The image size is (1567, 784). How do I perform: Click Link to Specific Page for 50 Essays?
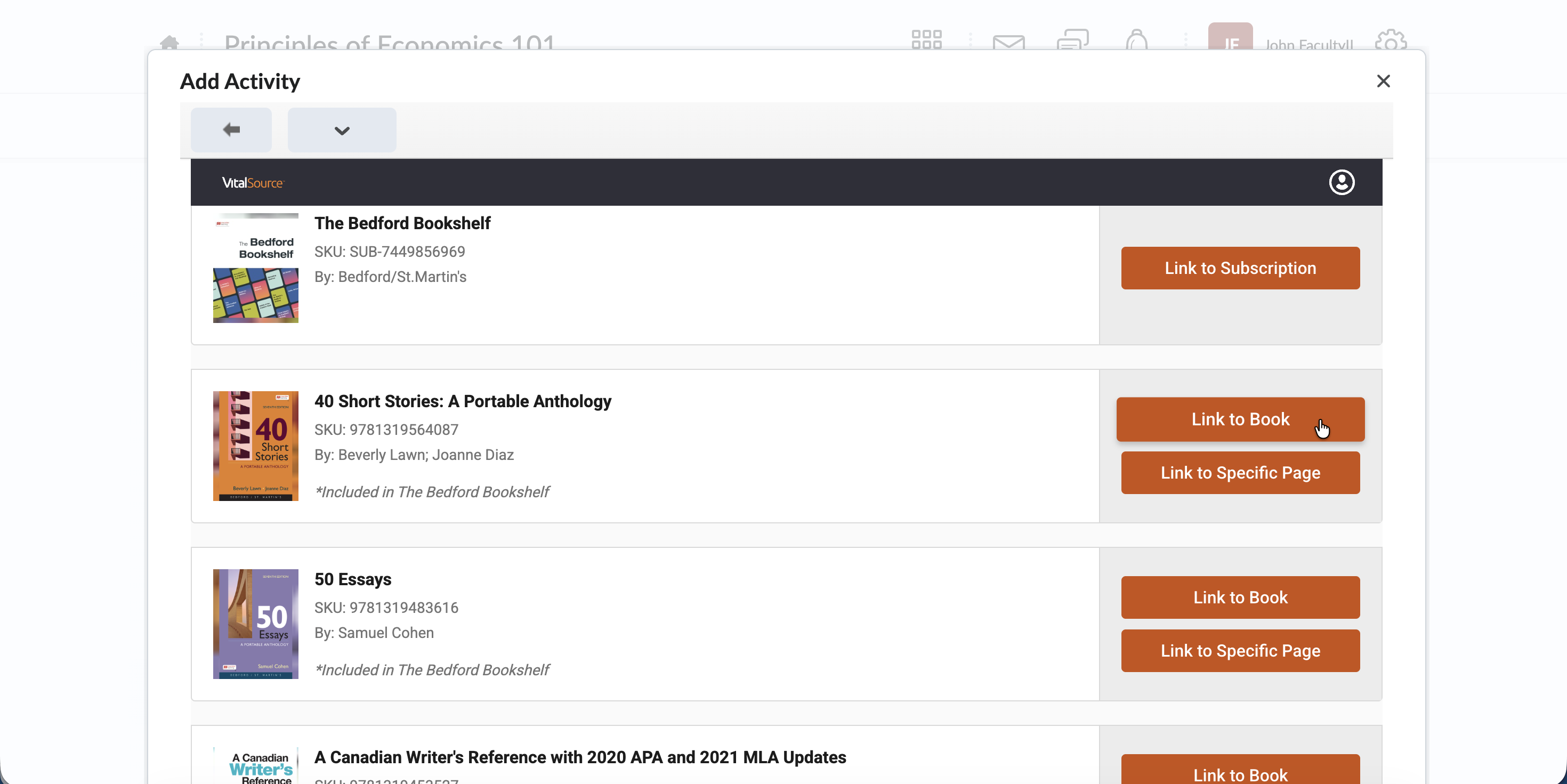(x=1240, y=651)
